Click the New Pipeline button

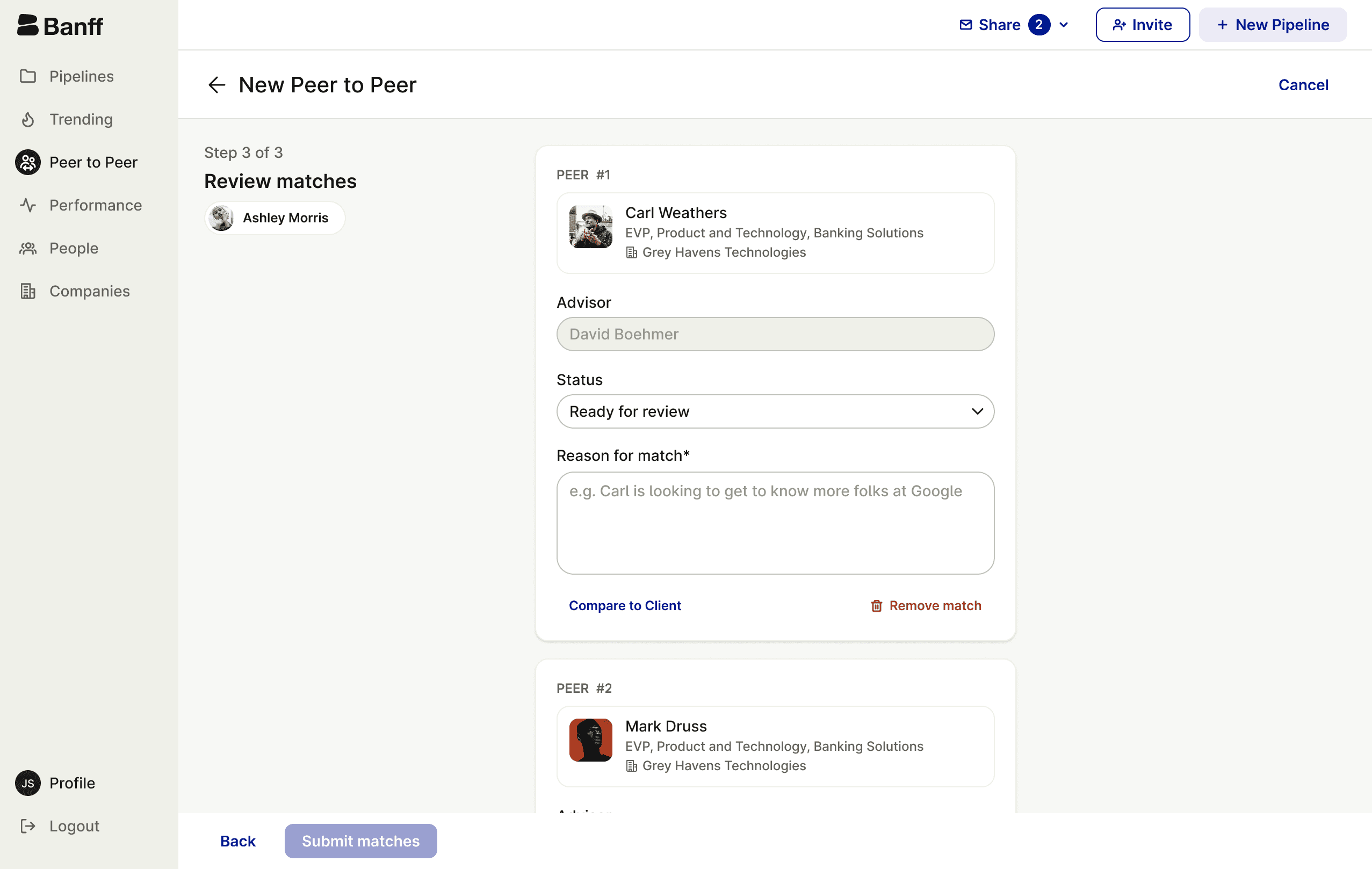[1273, 25]
